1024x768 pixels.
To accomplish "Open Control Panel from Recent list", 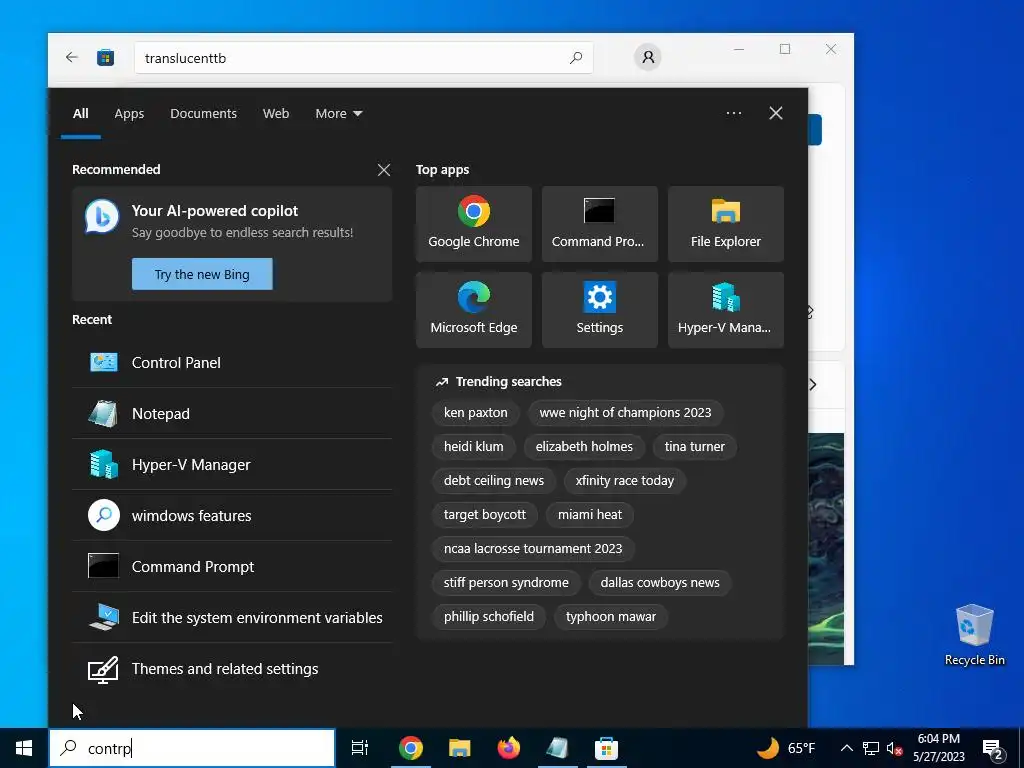I will [232, 362].
